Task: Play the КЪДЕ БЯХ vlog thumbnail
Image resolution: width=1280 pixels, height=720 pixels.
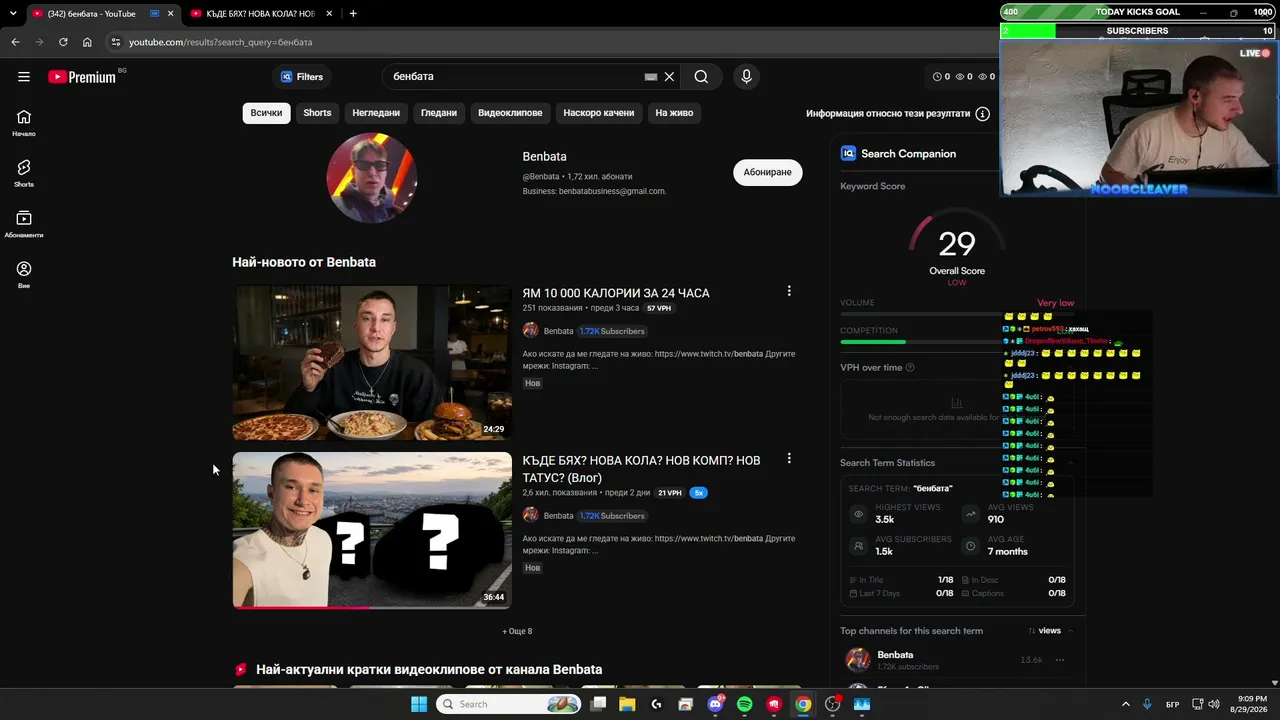Action: click(372, 530)
